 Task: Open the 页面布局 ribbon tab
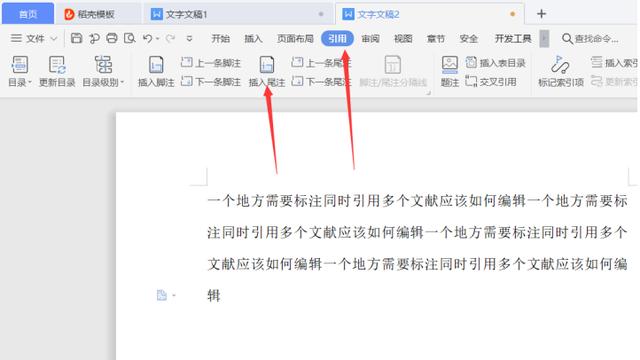coord(295,39)
